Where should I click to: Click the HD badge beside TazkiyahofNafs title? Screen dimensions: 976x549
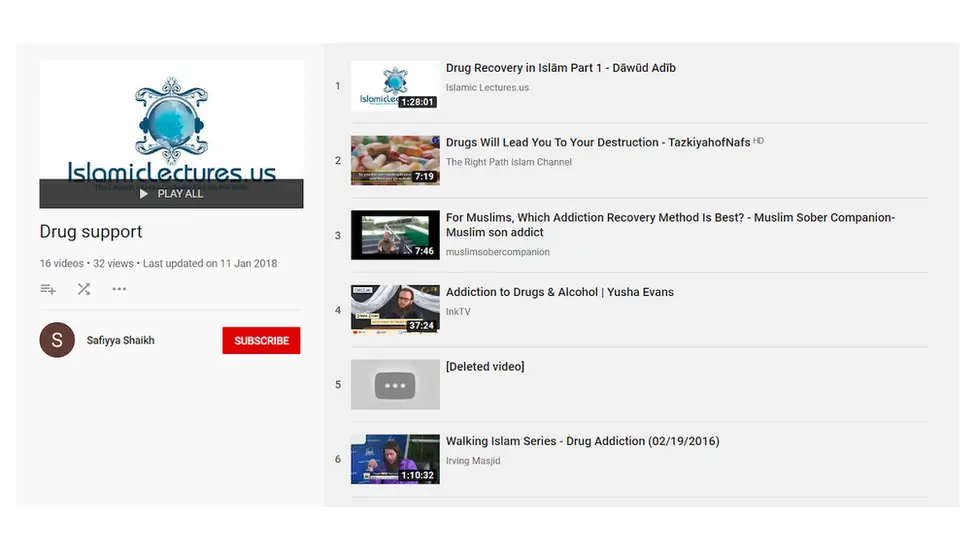point(759,141)
